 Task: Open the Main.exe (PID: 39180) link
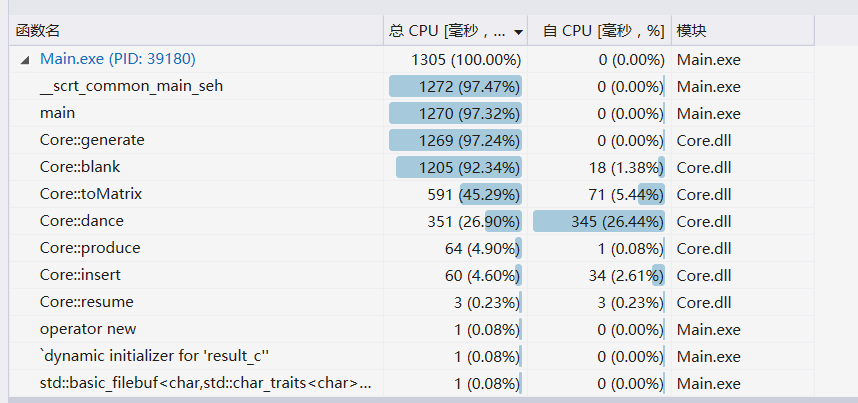tap(118, 59)
